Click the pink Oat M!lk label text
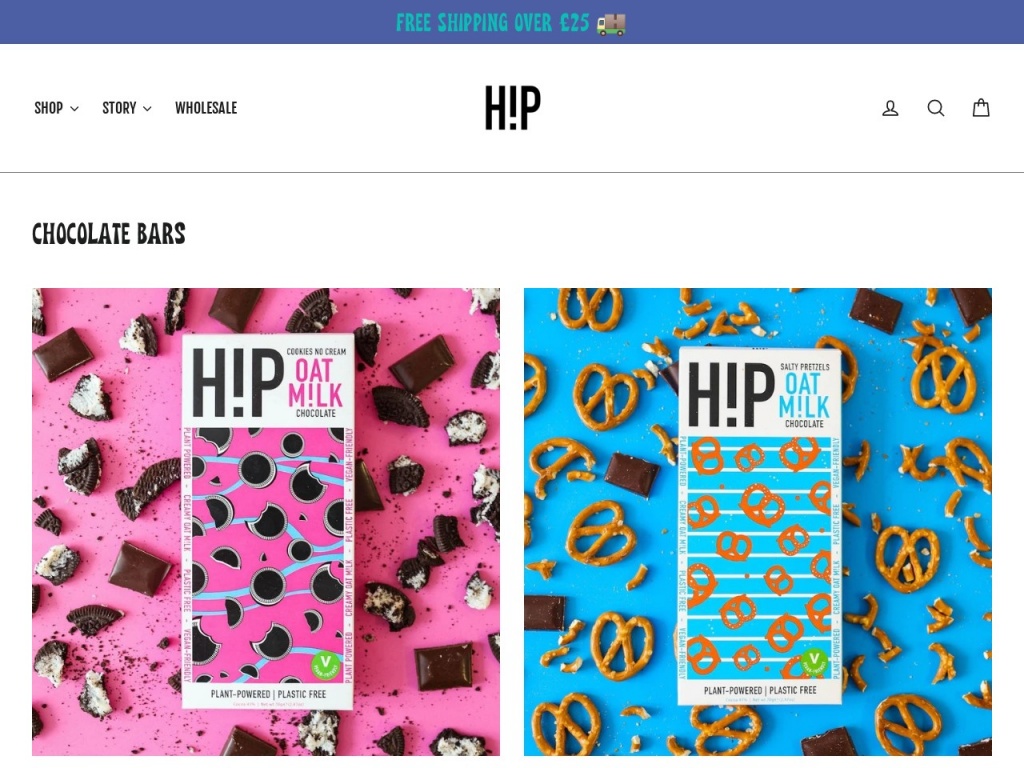 tap(315, 383)
